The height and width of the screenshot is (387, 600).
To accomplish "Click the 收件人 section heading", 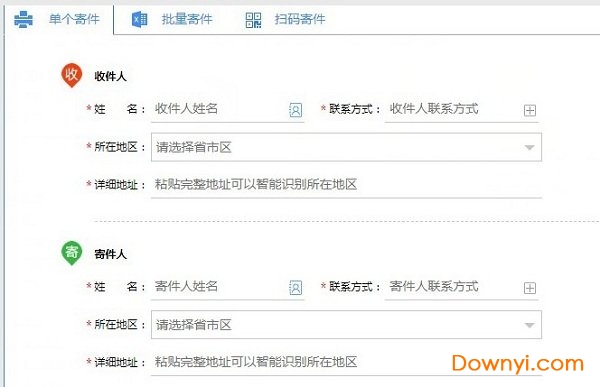I will pos(110,76).
